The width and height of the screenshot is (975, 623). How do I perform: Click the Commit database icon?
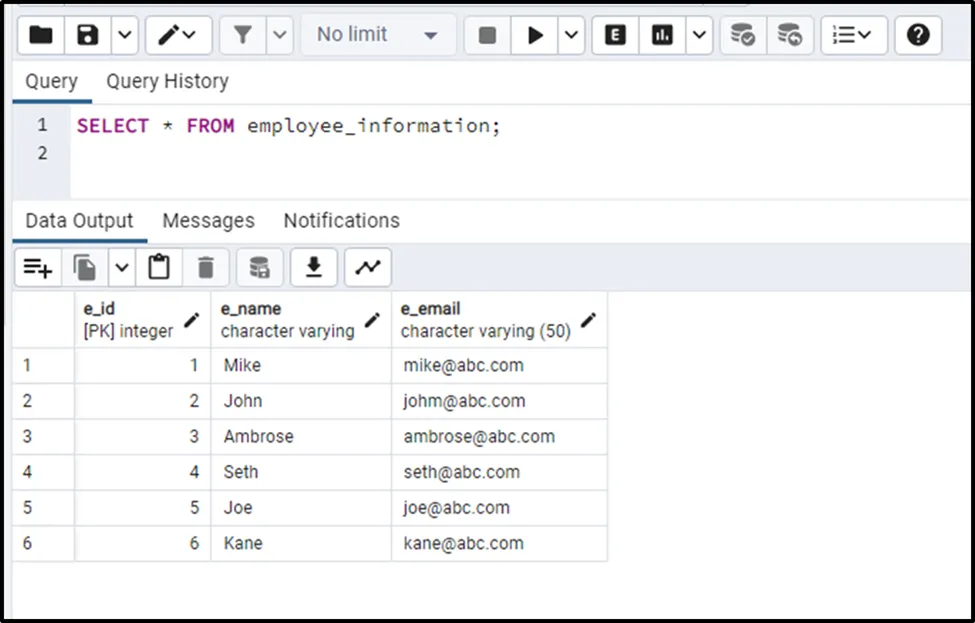point(742,35)
